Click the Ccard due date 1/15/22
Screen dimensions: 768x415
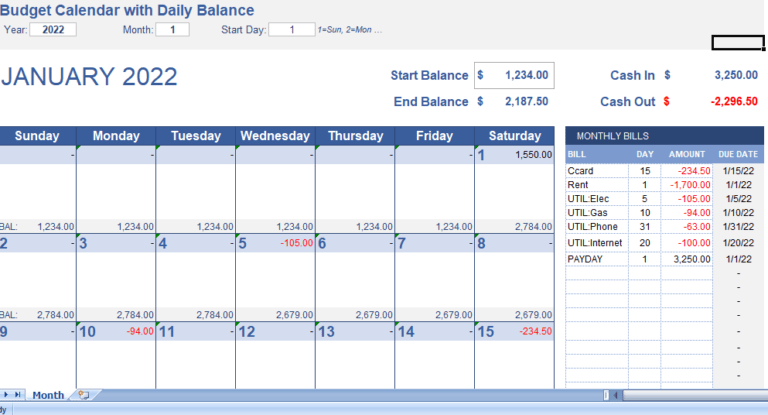(x=738, y=171)
